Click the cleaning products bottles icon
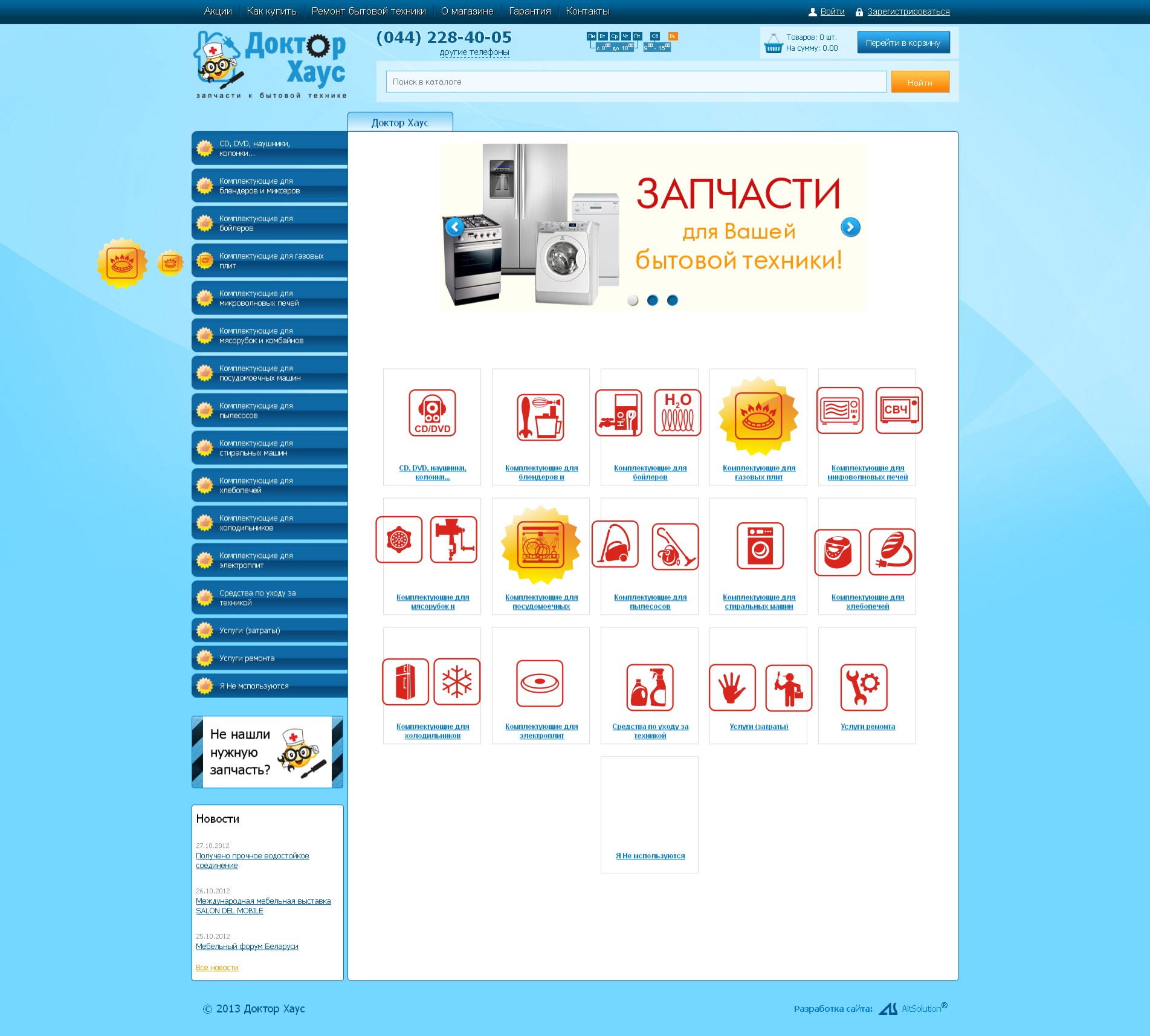This screenshot has height=1036, width=1150. [x=650, y=687]
